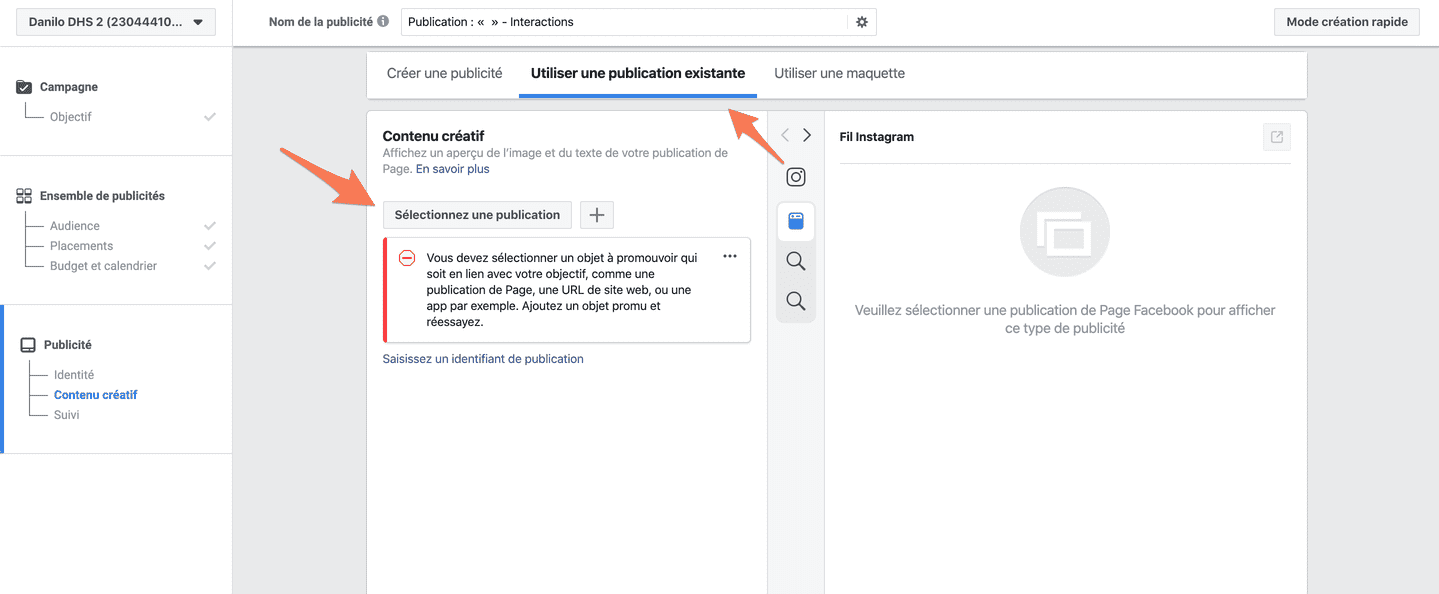Open the Danilo DHS 2 account dropdown
1439x594 pixels.
pos(116,22)
